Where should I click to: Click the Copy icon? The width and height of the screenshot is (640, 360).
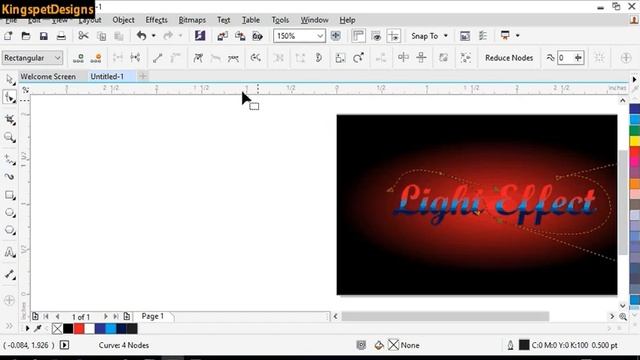[x=101, y=36]
